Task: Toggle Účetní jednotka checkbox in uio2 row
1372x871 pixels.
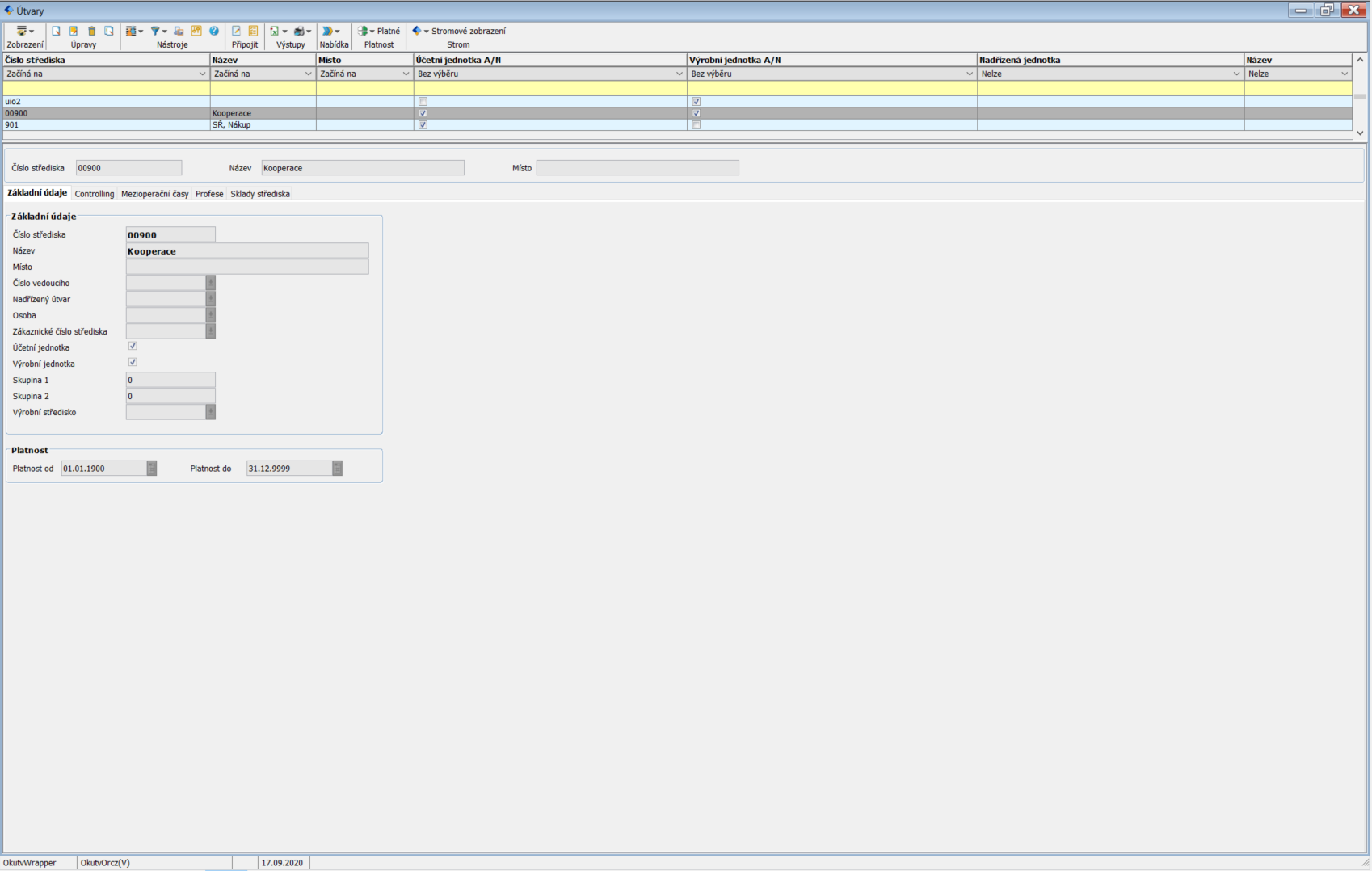Action: click(x=423, y=102)
